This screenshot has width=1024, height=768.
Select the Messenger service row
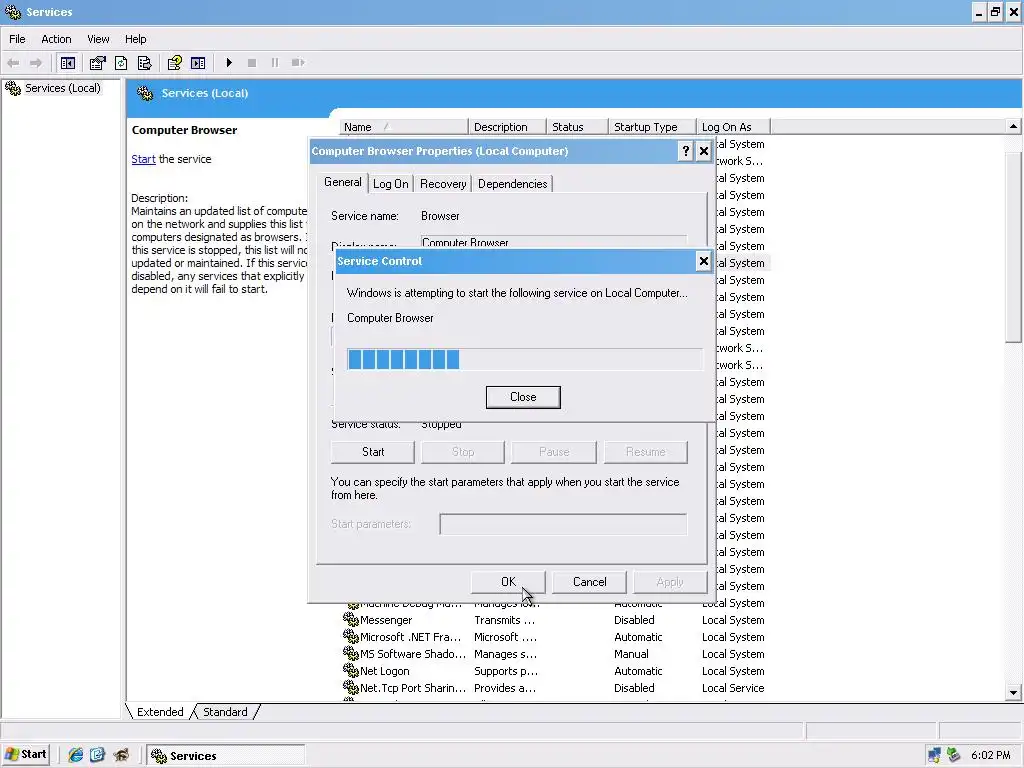[555, 620]
